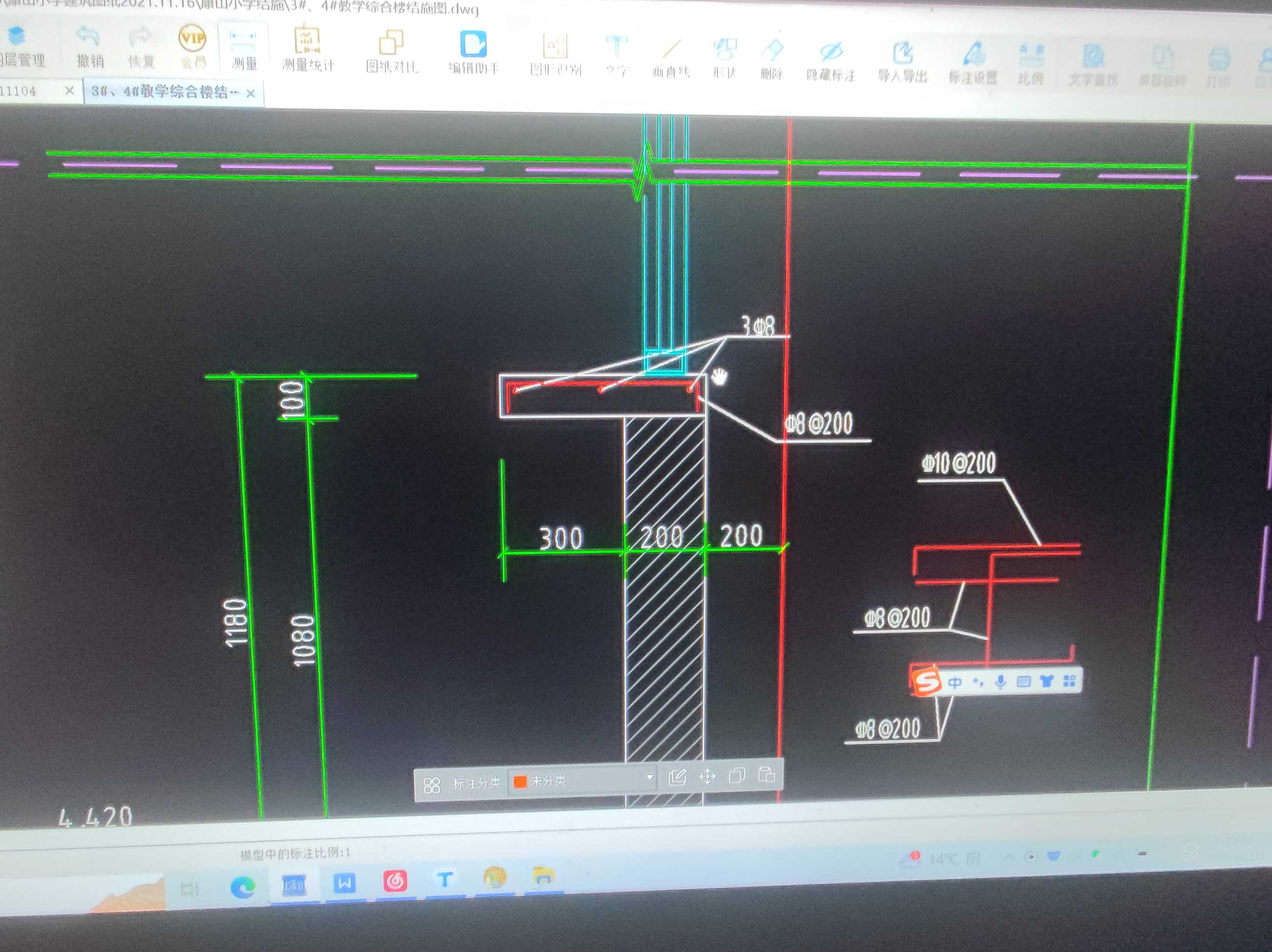Toggle Sogou 中 Chinese/English mode
Viewport: 1272px width, 952px height.
tap(954, 683)
